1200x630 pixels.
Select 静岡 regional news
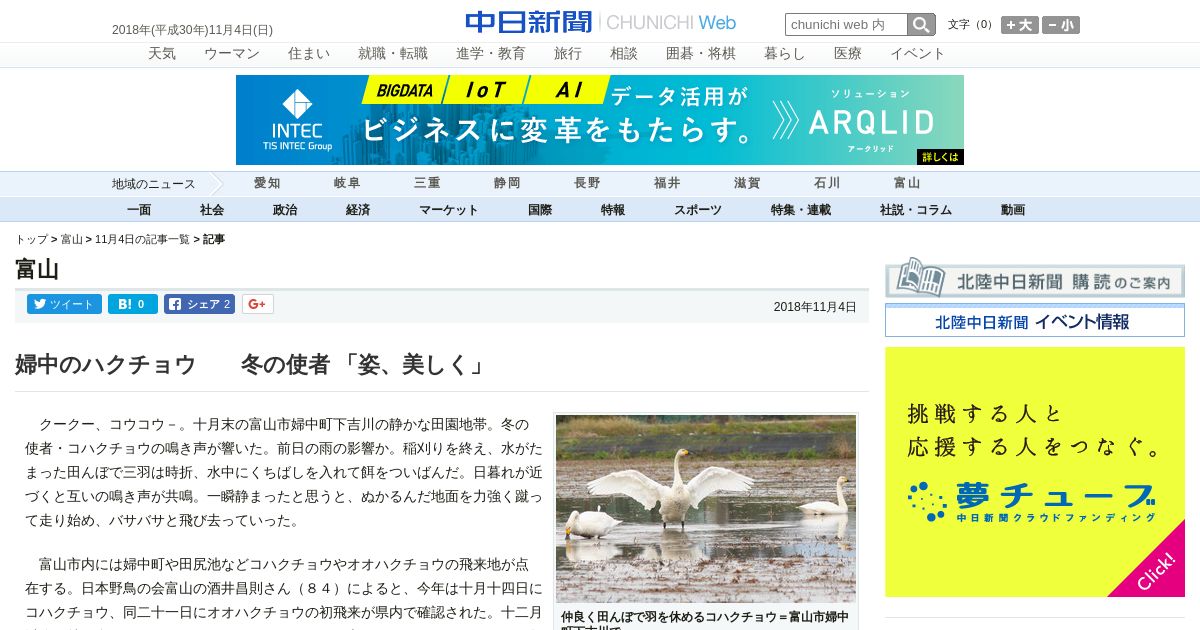pos(507,183)
